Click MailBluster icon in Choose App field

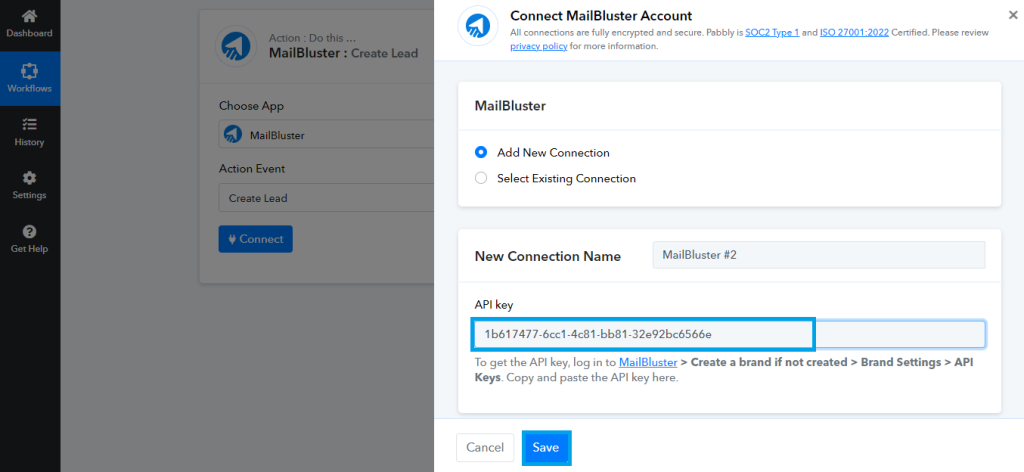click(233, 134)
